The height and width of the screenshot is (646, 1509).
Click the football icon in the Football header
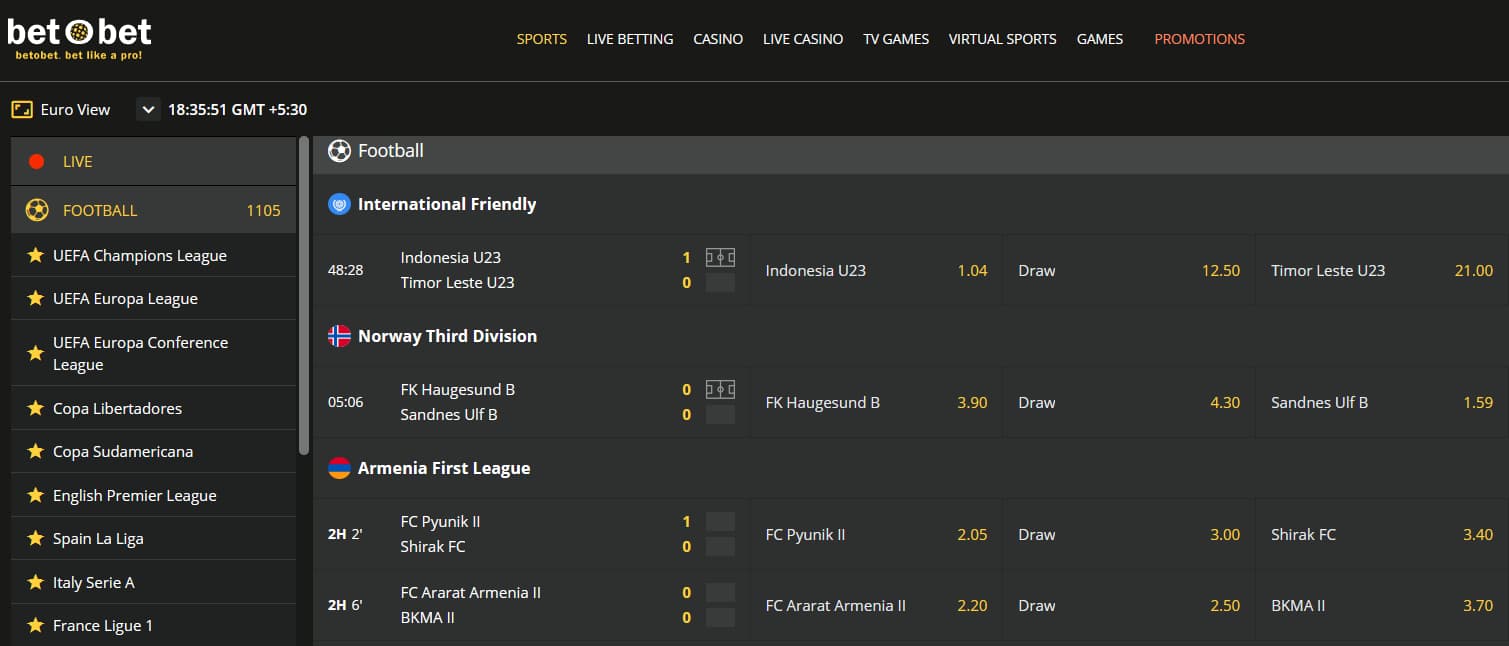[340, 151]
